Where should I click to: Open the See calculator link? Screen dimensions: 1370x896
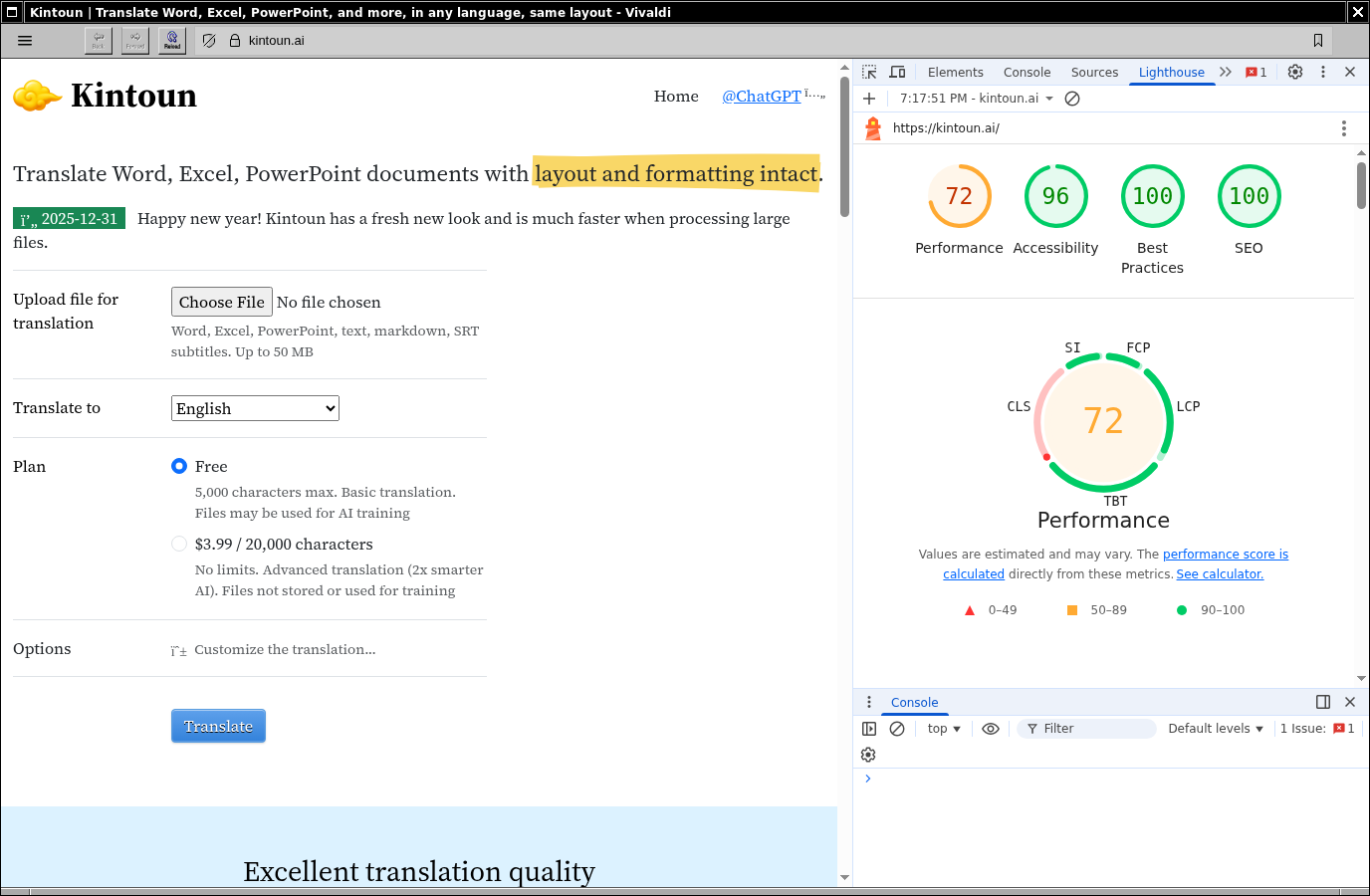click(x=1220, y=574)
